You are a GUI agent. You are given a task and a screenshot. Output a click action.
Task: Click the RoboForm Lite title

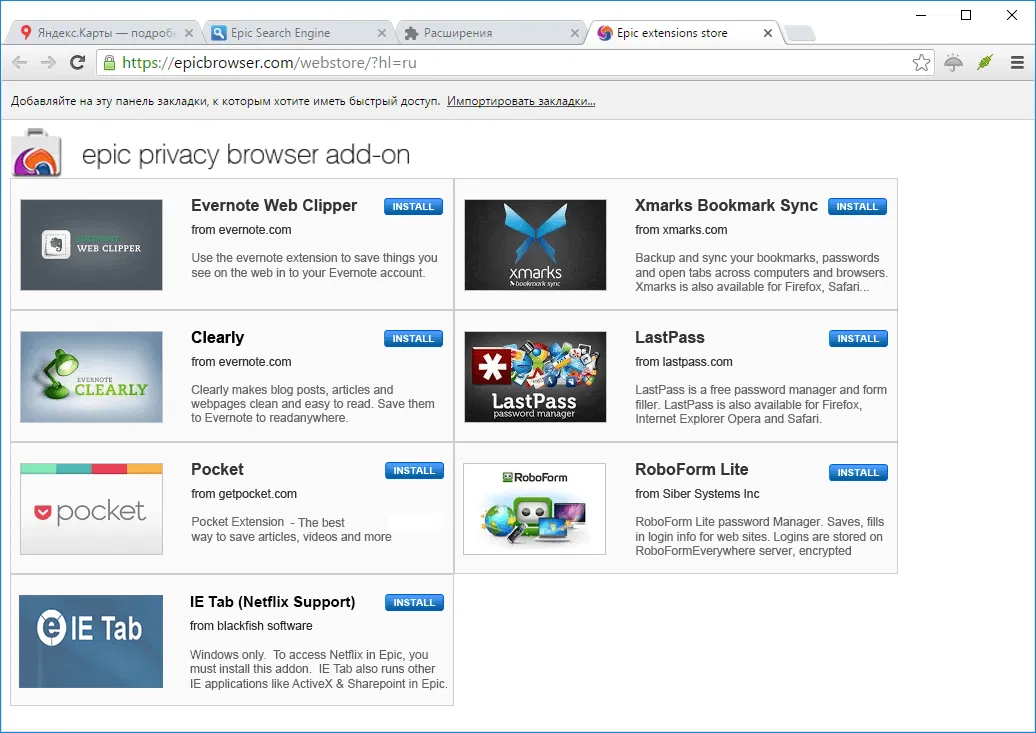point(692,469)
